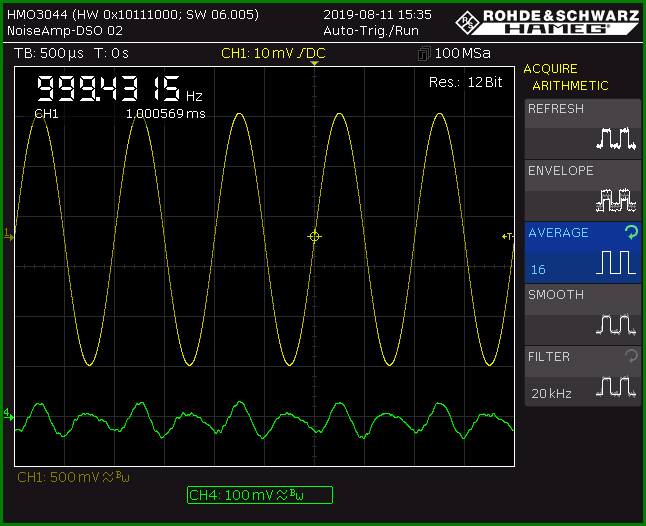Select the REFRESH acquire mode
646x526 pixels.
pyautogui.click(x=583, y=129)
